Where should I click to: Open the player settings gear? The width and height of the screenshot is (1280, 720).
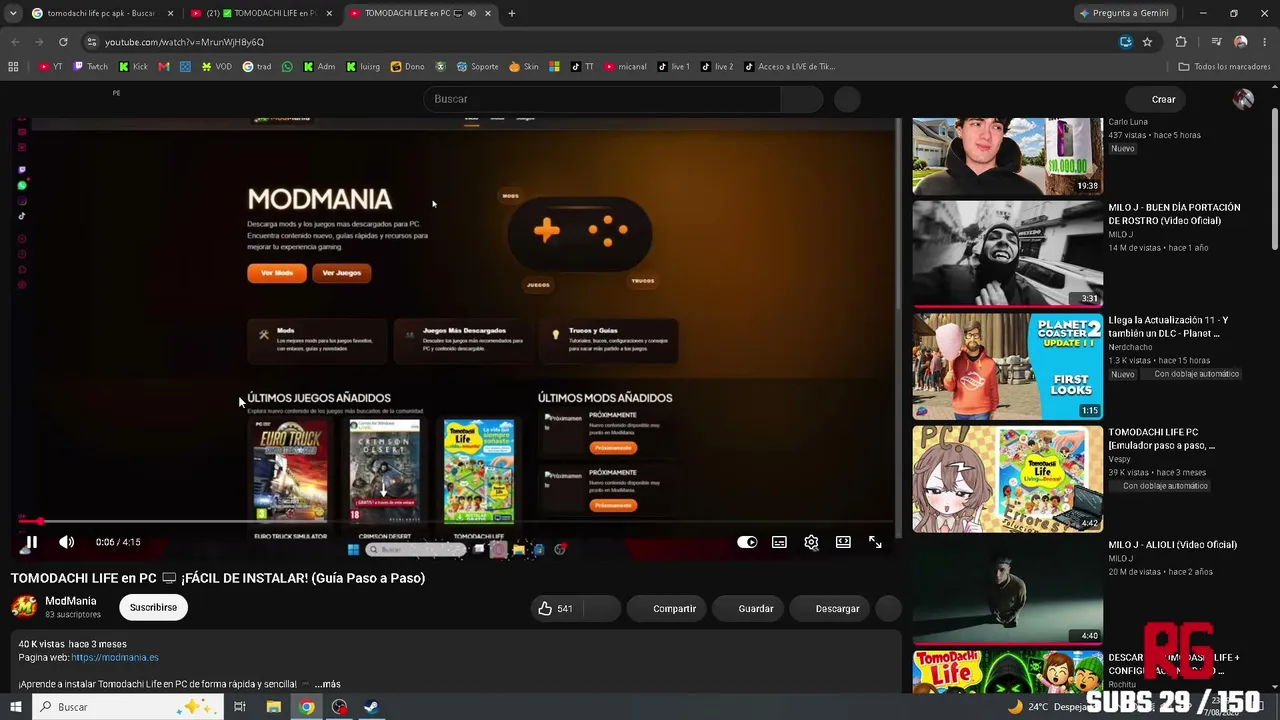tap(811, 542)
